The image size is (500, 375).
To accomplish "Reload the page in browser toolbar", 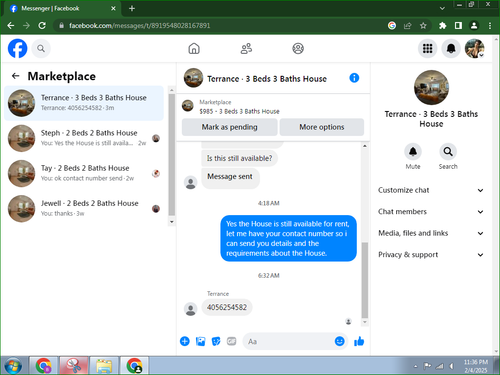I will (x=42, y=25).
